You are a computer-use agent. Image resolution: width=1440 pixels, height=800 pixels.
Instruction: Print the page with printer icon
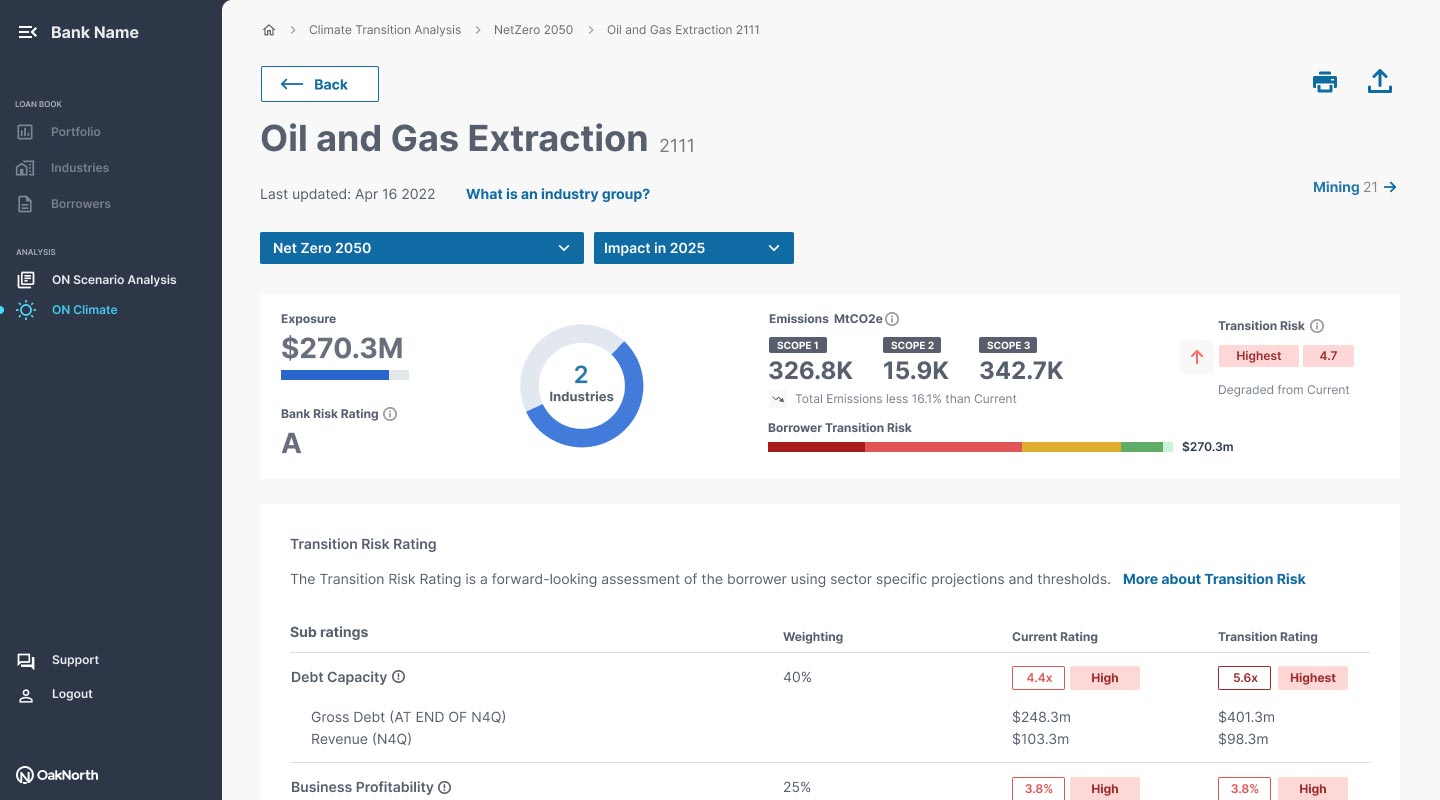[1325, 83]
